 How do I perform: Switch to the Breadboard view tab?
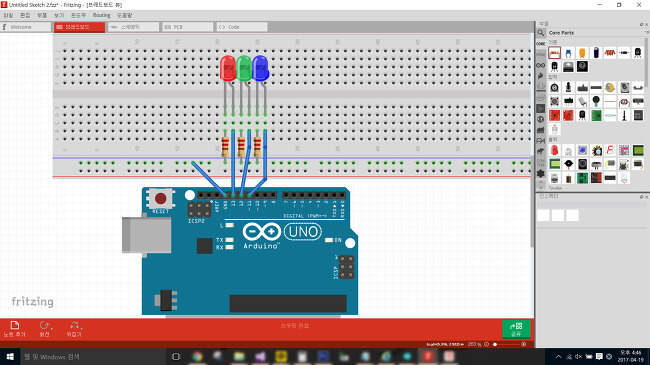point(79,27)
